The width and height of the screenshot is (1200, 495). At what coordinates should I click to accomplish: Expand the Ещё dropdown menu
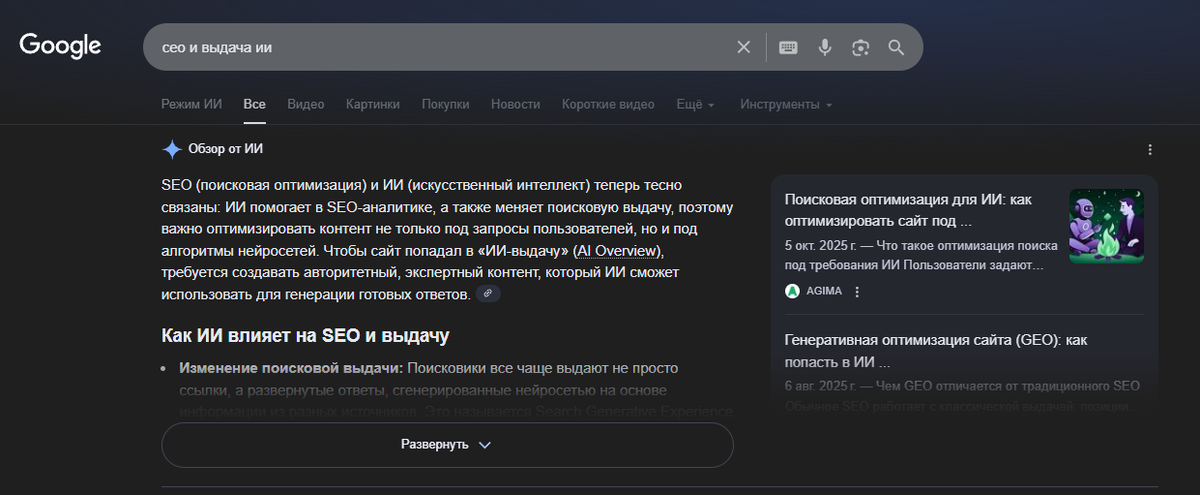696,104
